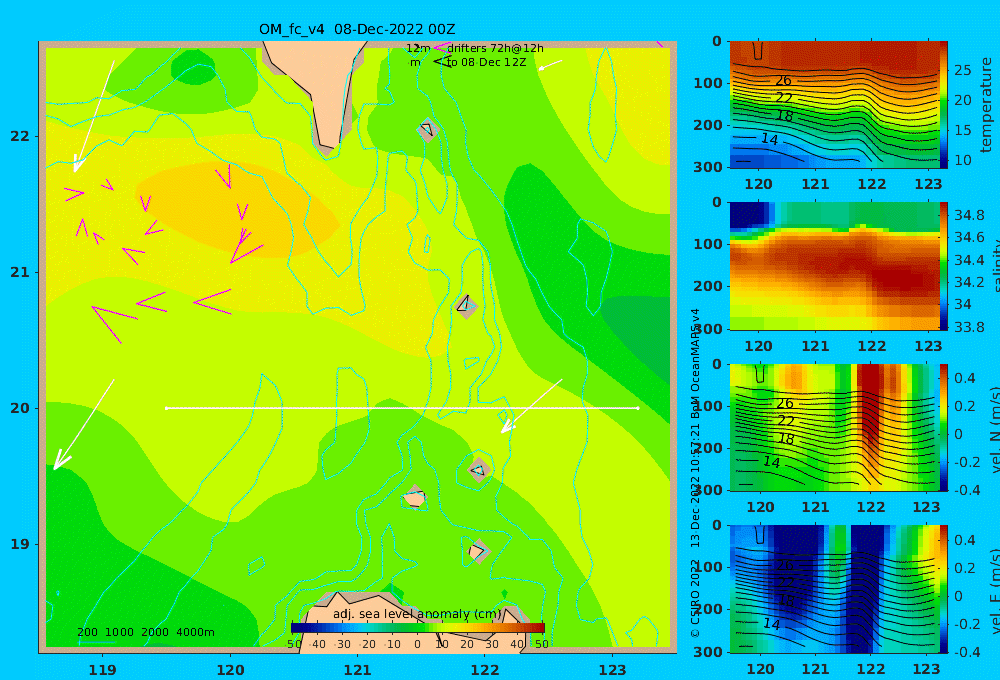Screen dimensions: 1000x680
Task: Click the "12m" legend label
Action: 418,48
